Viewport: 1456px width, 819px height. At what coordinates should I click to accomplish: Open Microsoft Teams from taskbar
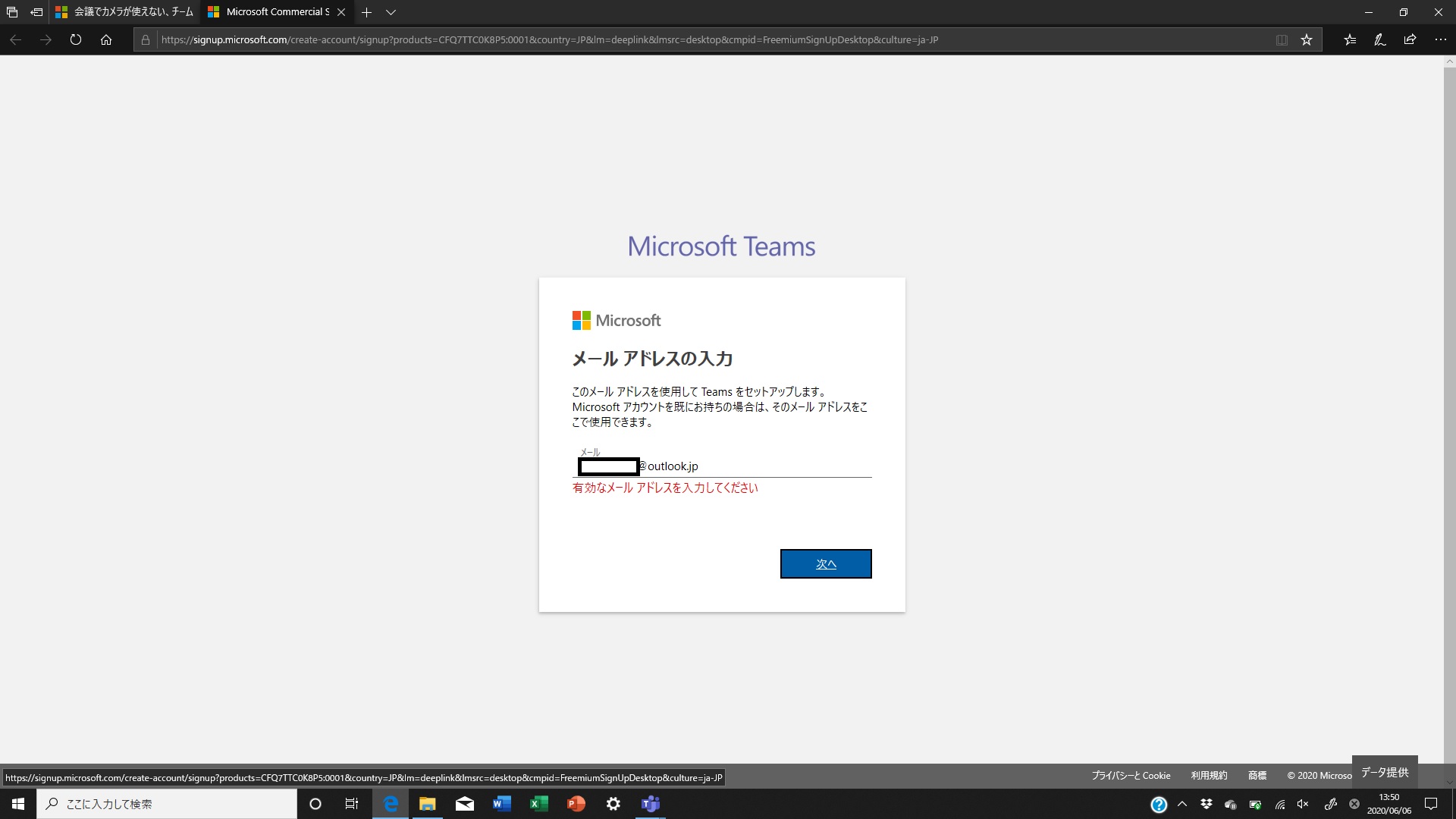pos(651,804)
